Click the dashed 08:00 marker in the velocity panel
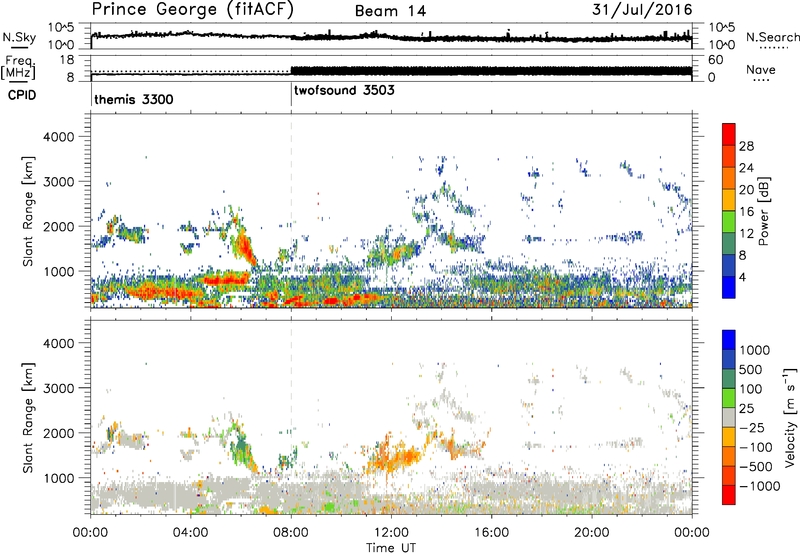 291,417
